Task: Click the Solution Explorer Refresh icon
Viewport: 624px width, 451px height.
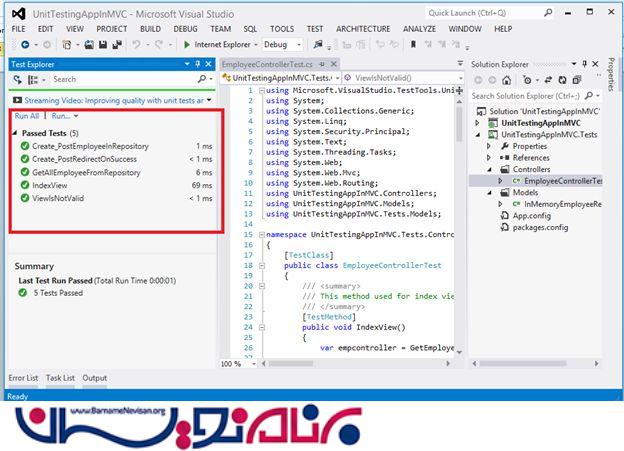Action: point(562,80)
